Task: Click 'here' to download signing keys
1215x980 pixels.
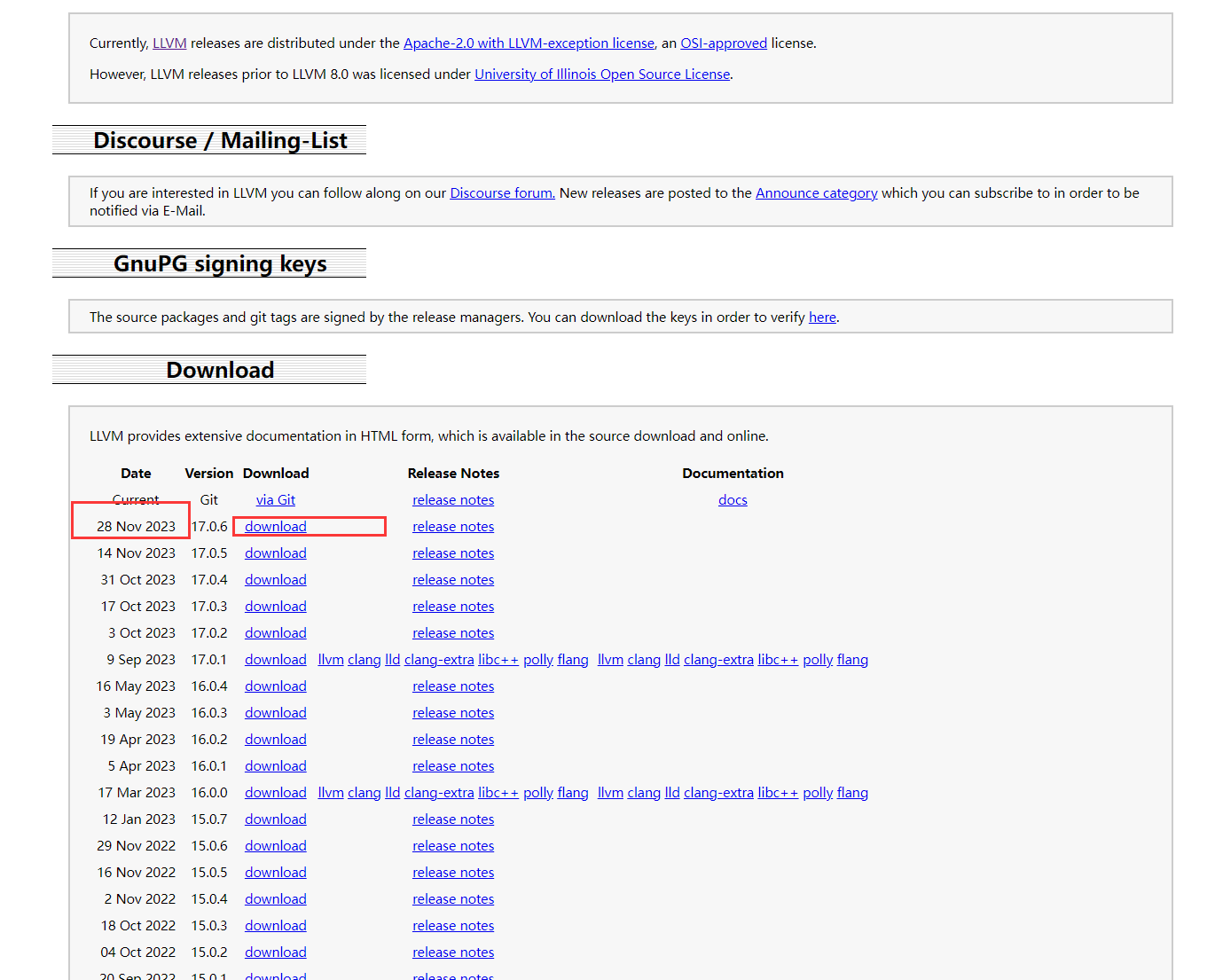Action: tap(822, 318)
